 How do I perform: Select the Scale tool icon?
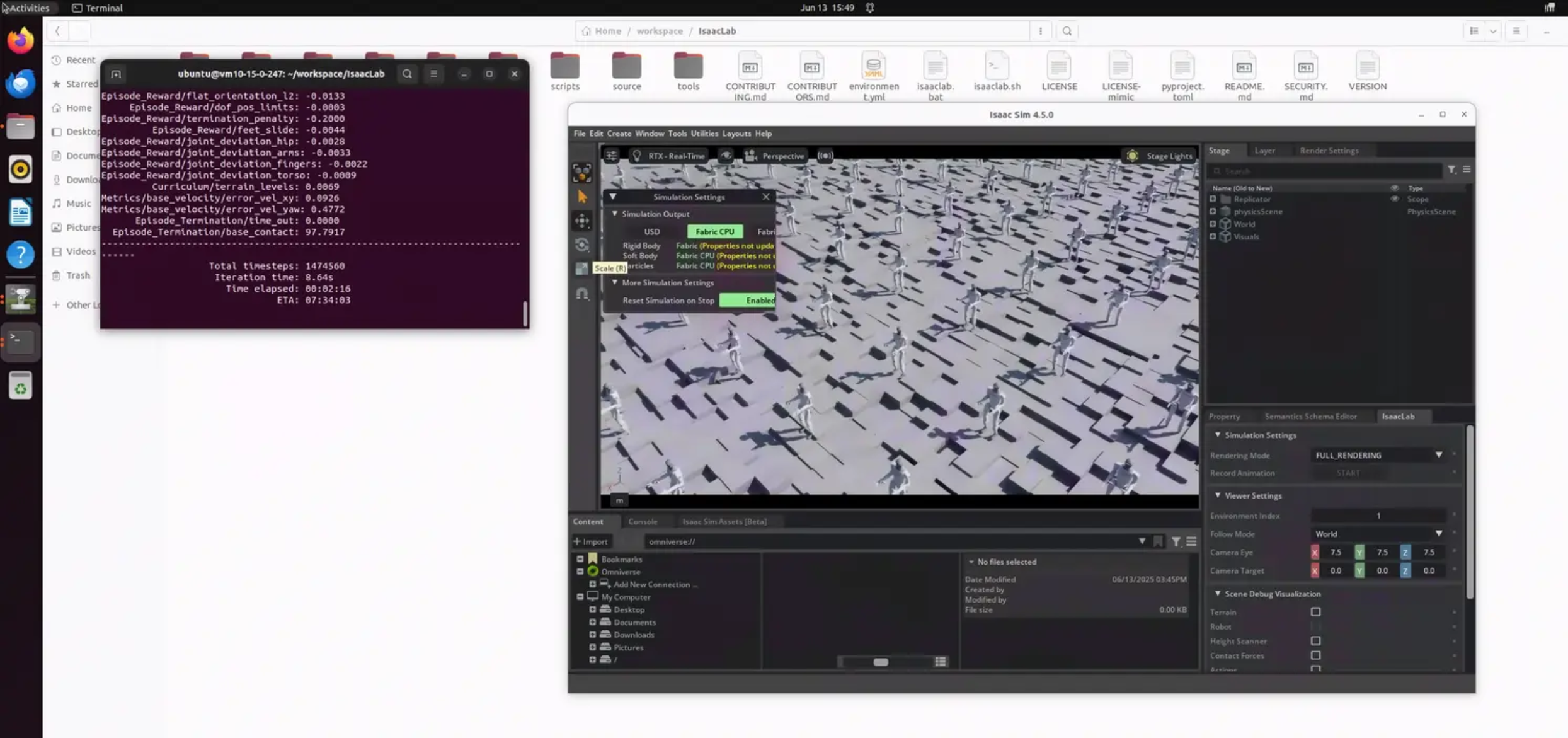coord(582,268)
